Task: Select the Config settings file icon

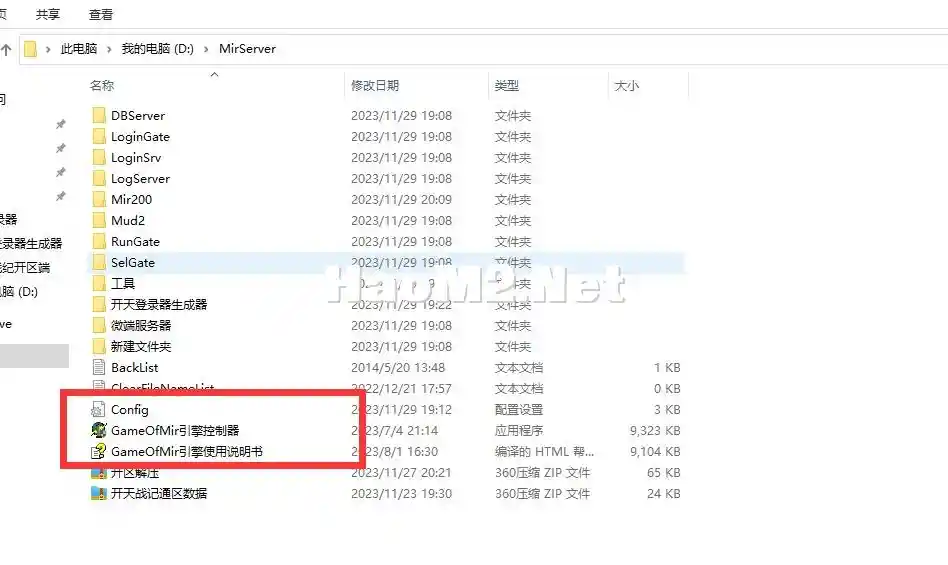Action: (x=98, y=410)
